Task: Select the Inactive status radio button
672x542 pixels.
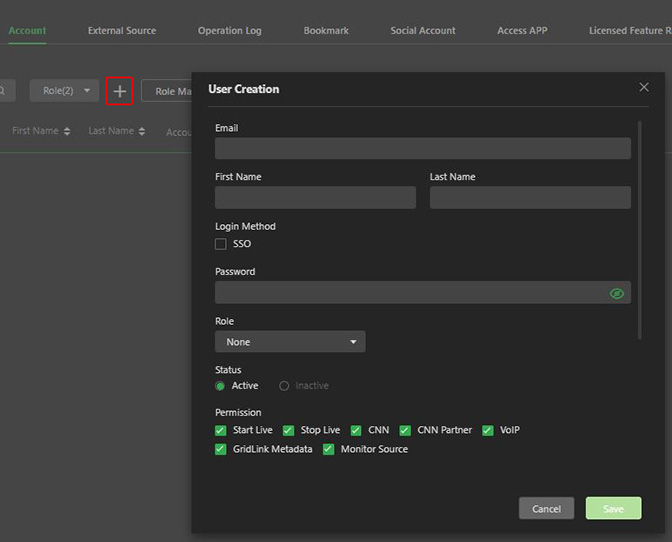Action: [x=284, y=386]
